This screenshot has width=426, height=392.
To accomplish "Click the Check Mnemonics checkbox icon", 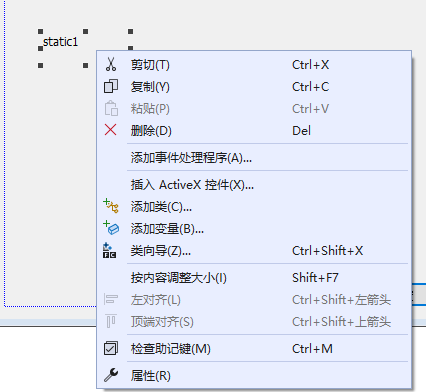I will click(x=111, y=348).
